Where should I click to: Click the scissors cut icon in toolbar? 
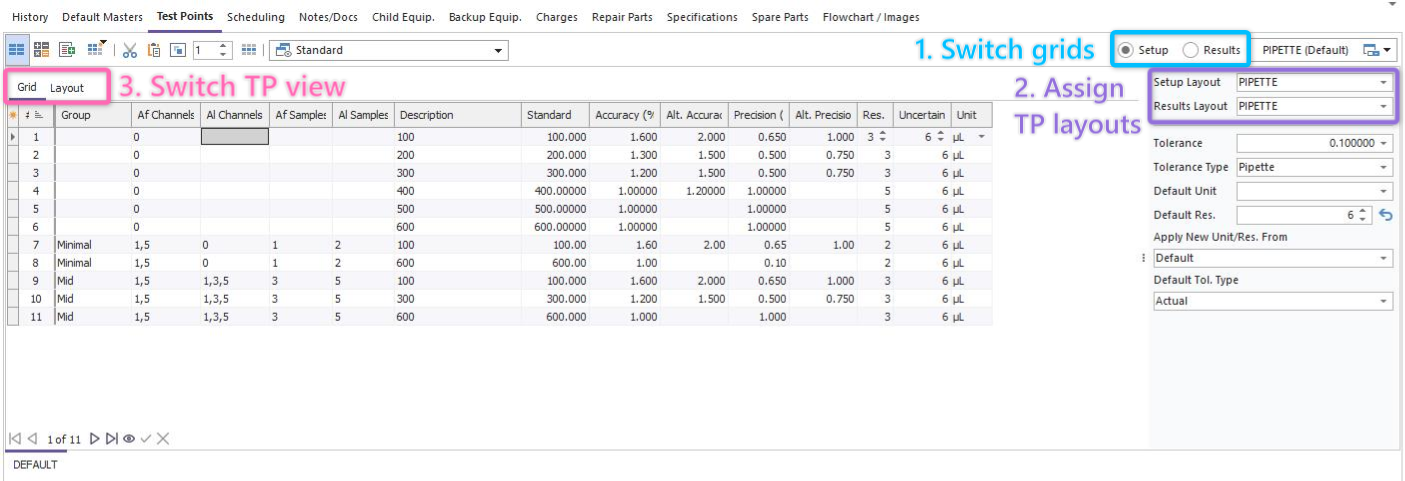point(130,50)
